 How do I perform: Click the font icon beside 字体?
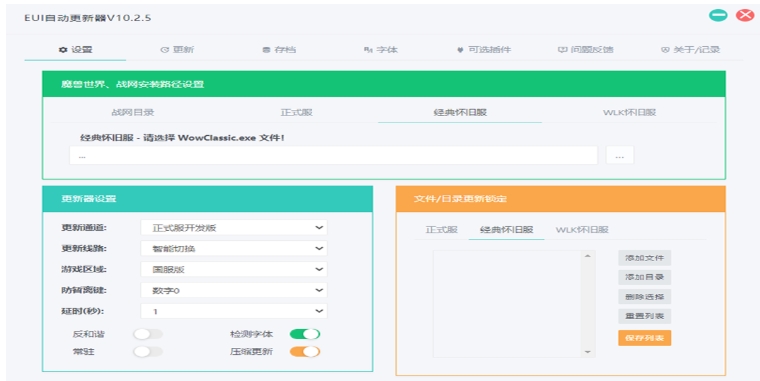[368, 49]
